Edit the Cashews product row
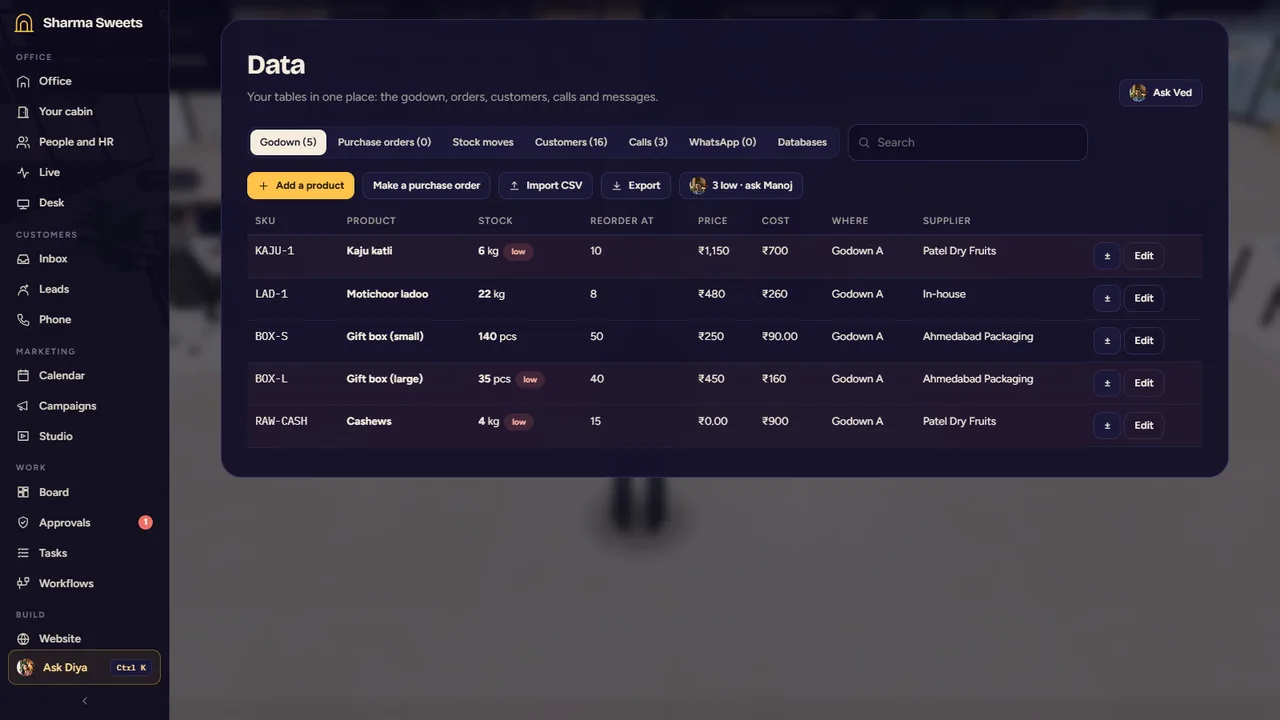The height and width of the screenshot is (720, 1280). 1144,425
